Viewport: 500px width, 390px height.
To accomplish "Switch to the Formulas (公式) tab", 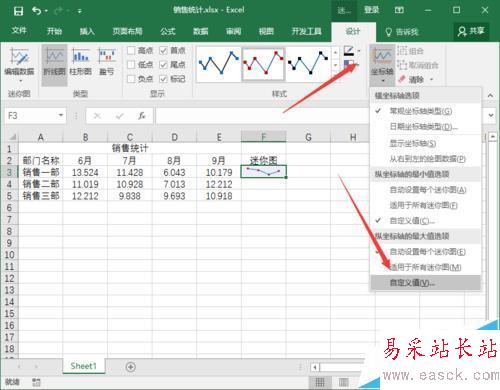I will pyautogui.click(x=168, y=31).
